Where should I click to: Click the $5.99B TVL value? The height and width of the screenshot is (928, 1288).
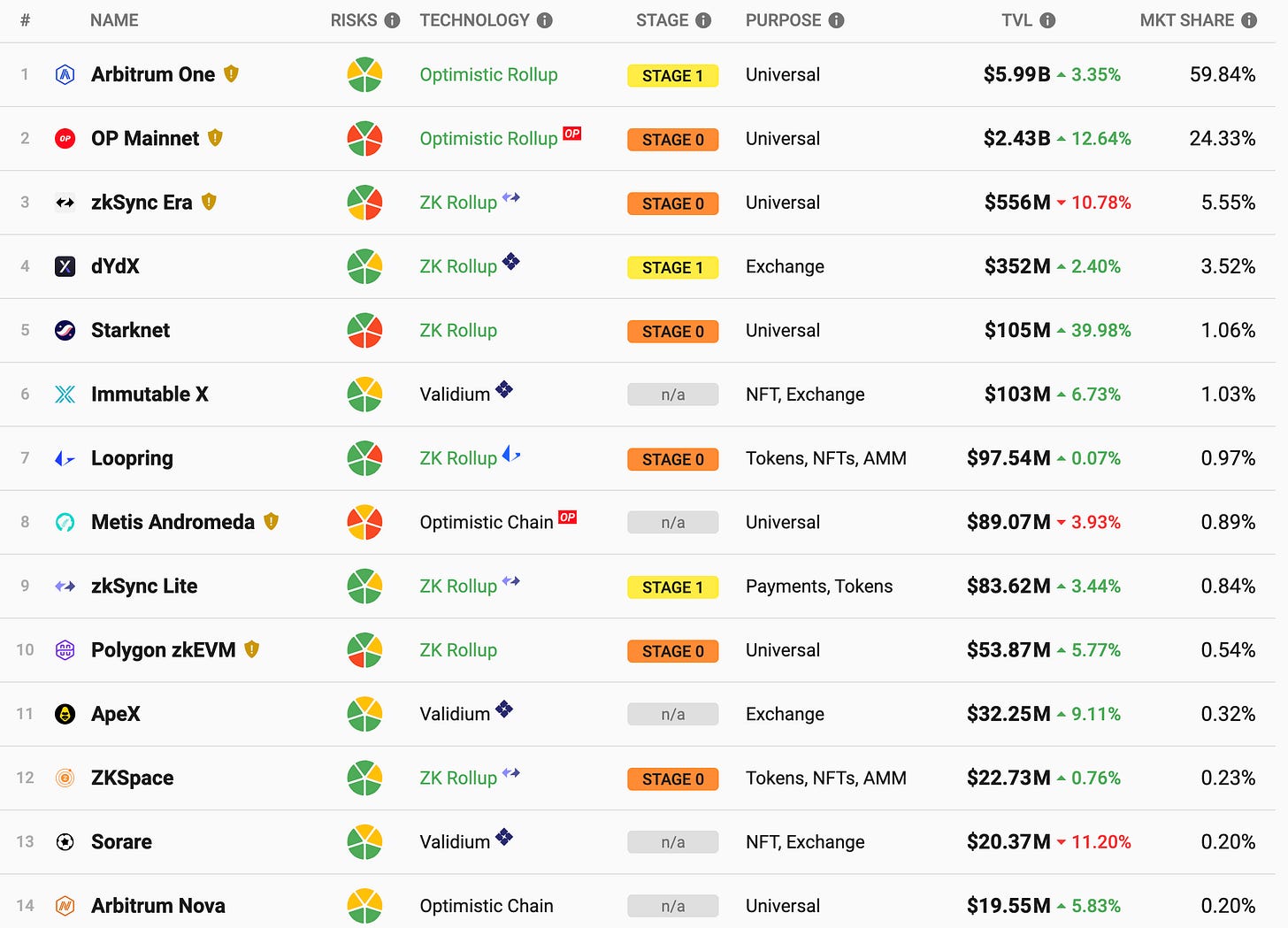point(1016,74)
